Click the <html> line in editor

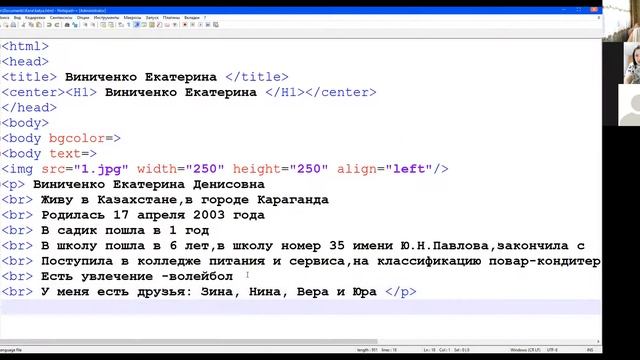point(25,46)
